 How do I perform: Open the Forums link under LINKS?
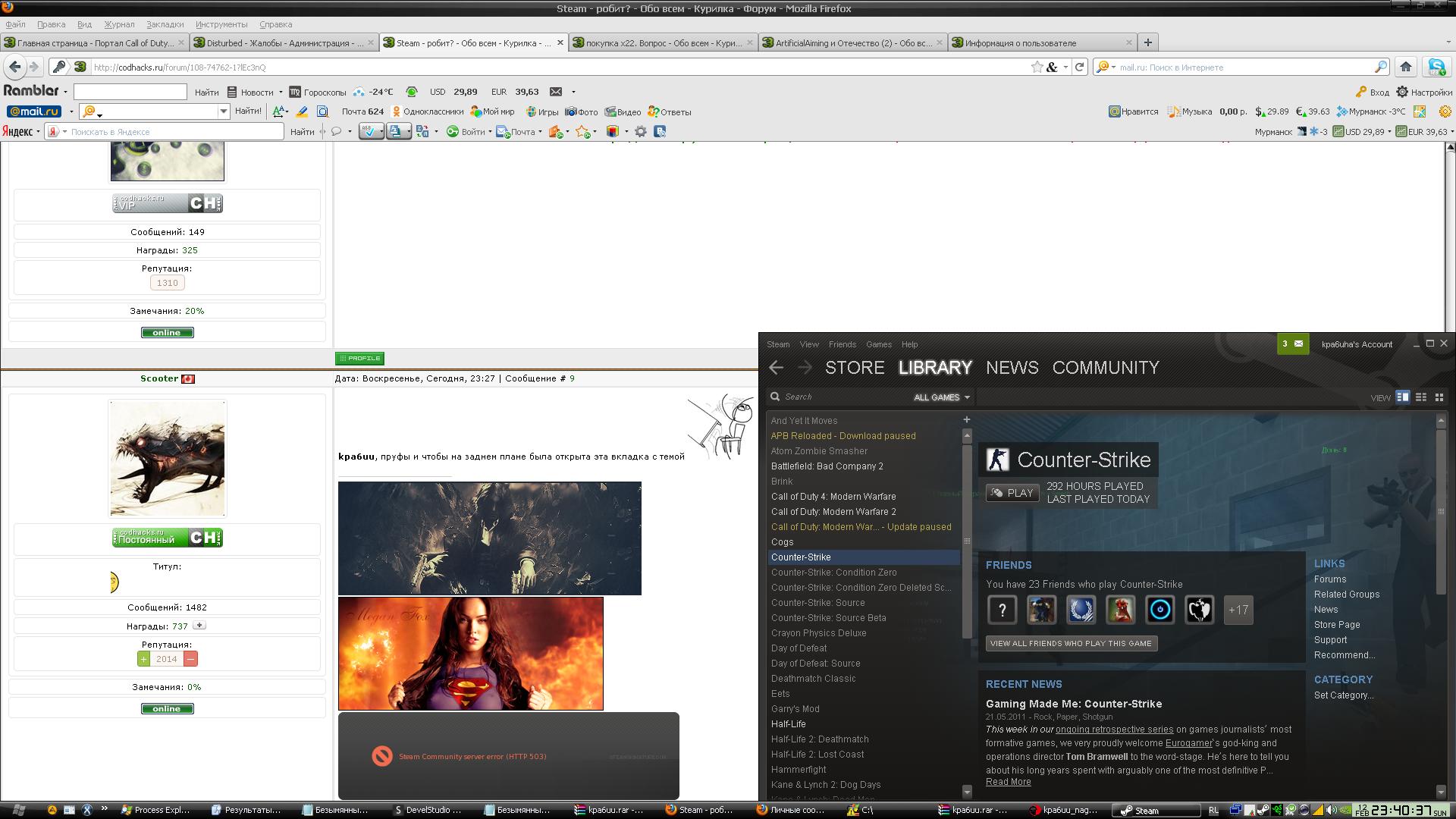pos(1330,579)
